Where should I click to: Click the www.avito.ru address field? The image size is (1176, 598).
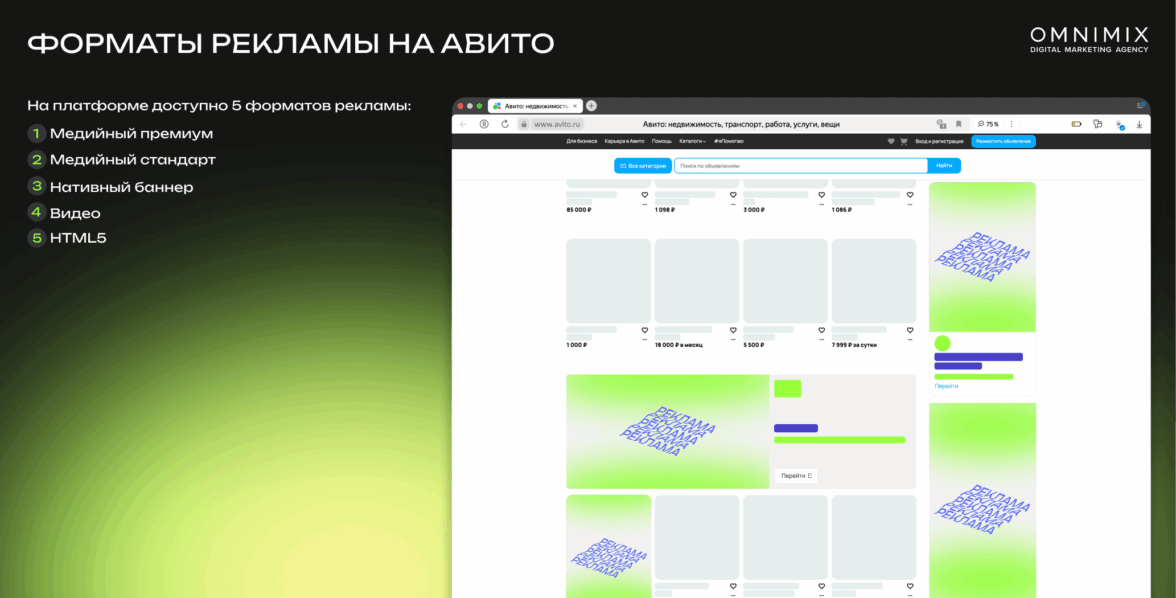click(x=558, y=125)
